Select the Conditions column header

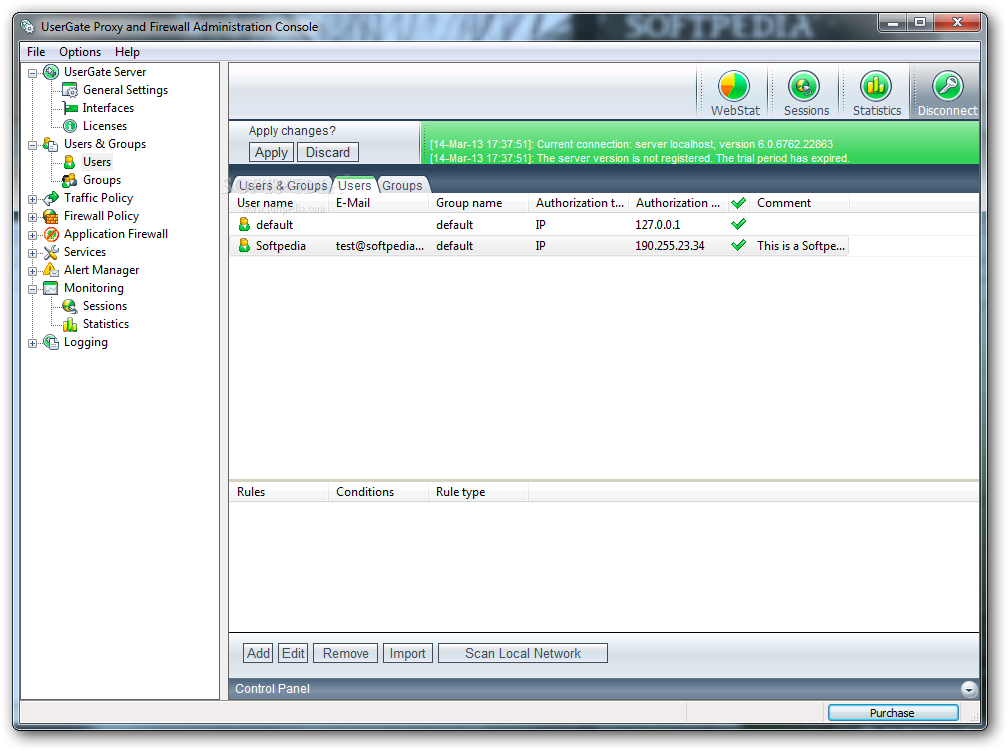pos(379,492)
